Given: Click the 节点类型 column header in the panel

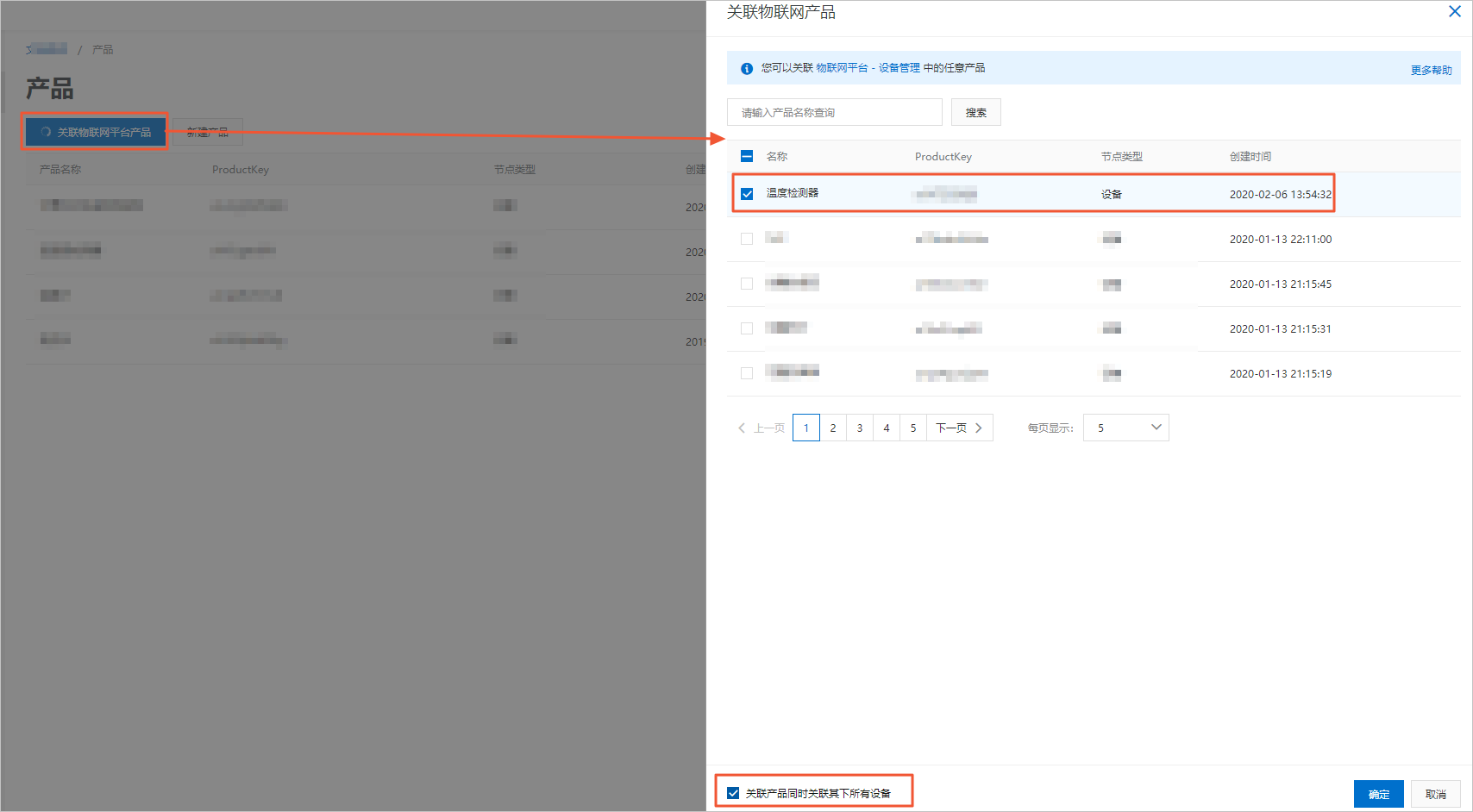Looking at the screenshot, I should (x=1121, y=157).
